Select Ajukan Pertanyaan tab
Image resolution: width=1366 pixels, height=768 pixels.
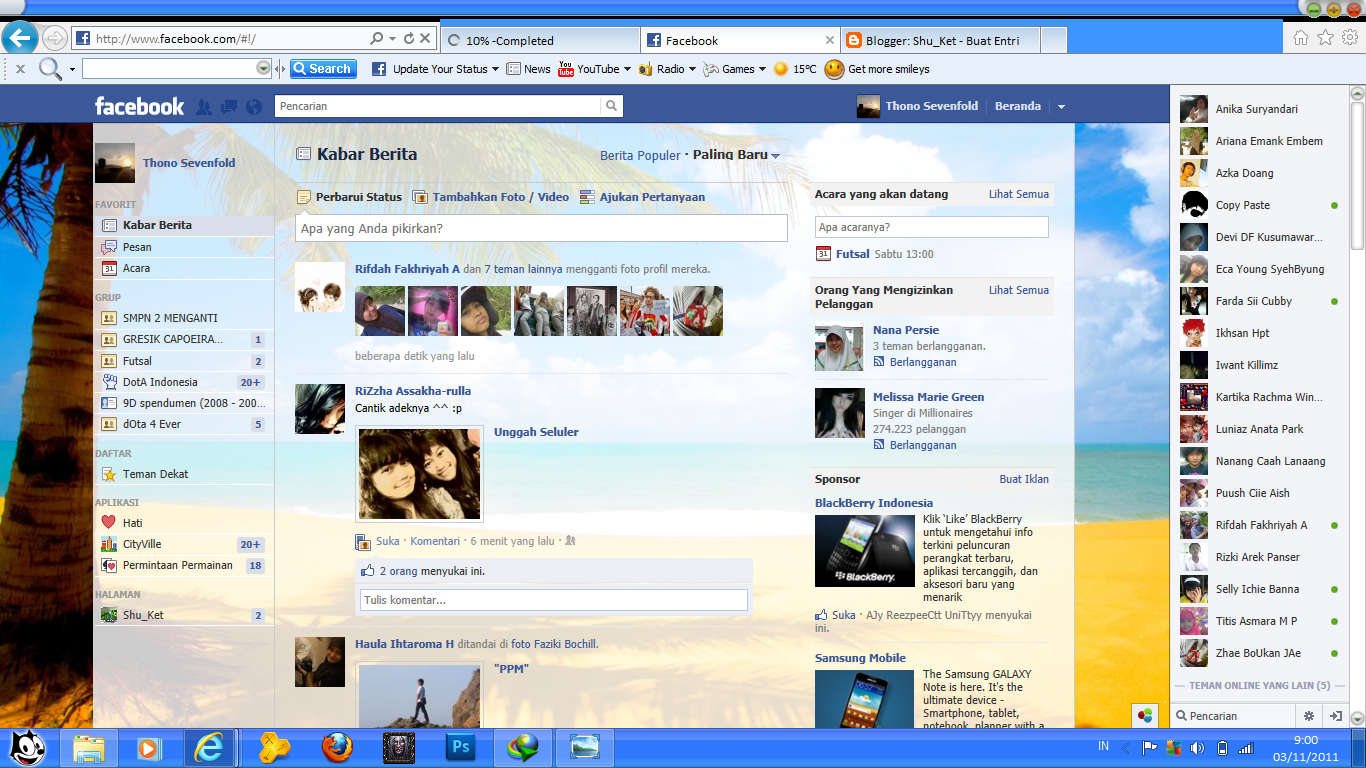click(x=642, y=197)
